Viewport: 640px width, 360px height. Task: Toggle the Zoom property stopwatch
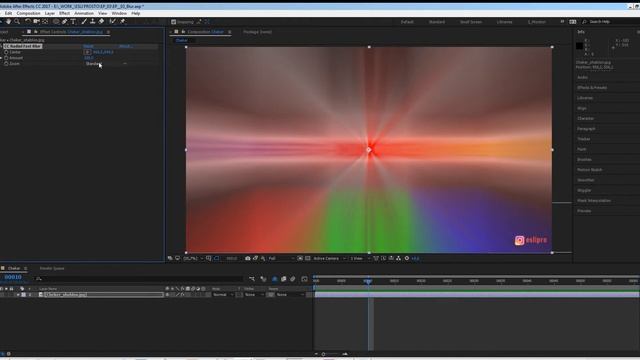[6, 64]
